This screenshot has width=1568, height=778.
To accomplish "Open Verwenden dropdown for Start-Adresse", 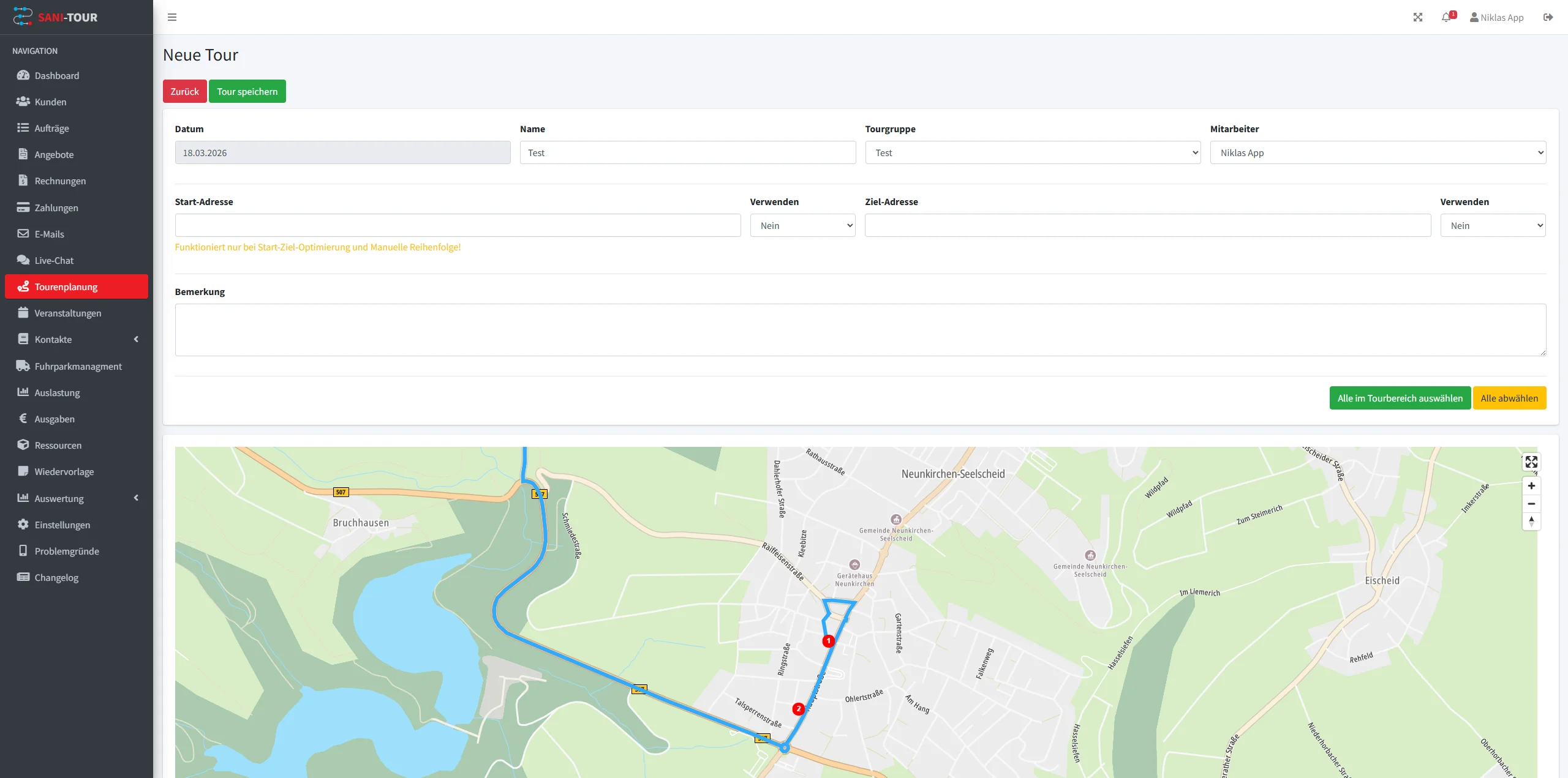I will pyautogui.click(x=802, y=225).
